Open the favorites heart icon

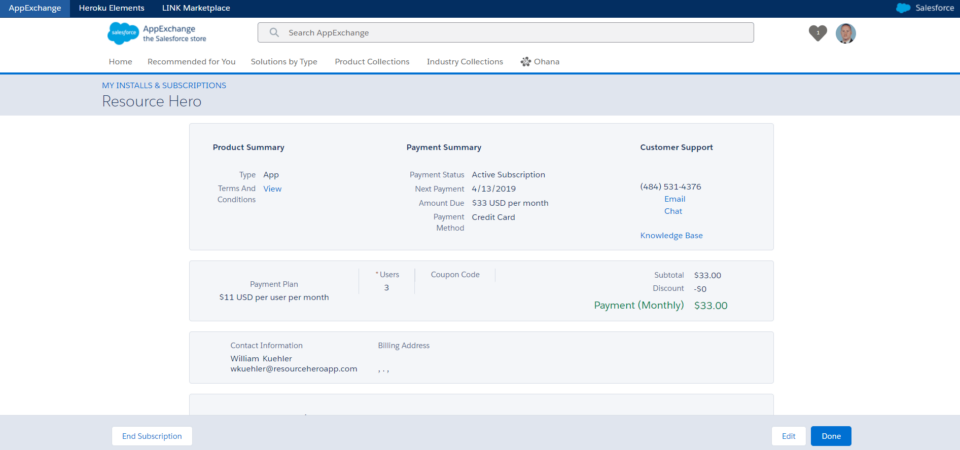[x=817, y=33]
